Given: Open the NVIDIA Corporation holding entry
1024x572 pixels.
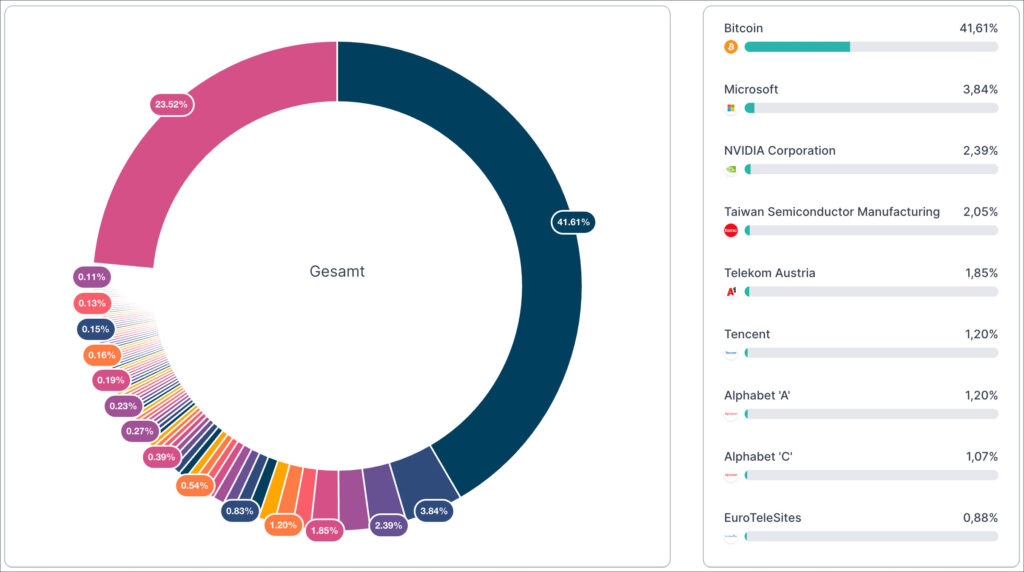Looking at the screenshot, I should point(779,151).
